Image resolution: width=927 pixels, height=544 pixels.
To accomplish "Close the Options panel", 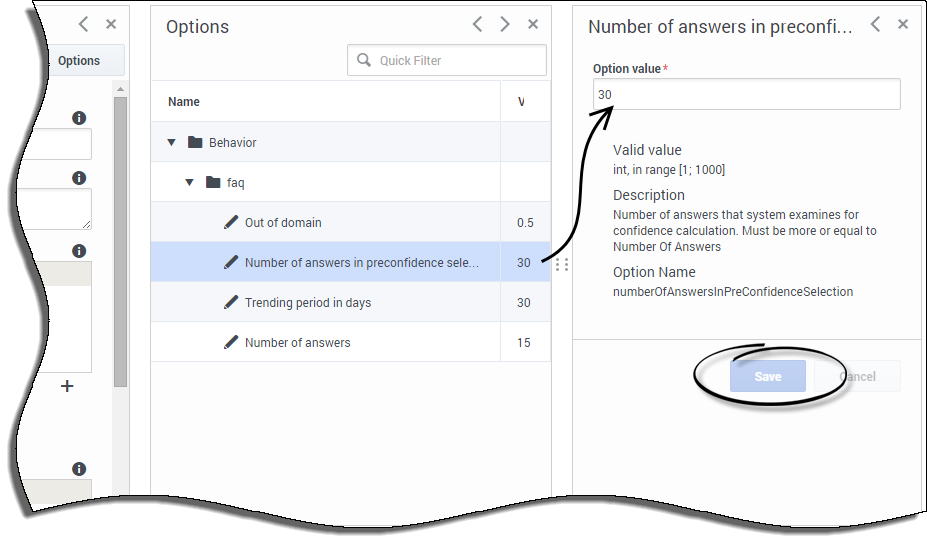I will (533, 24).
